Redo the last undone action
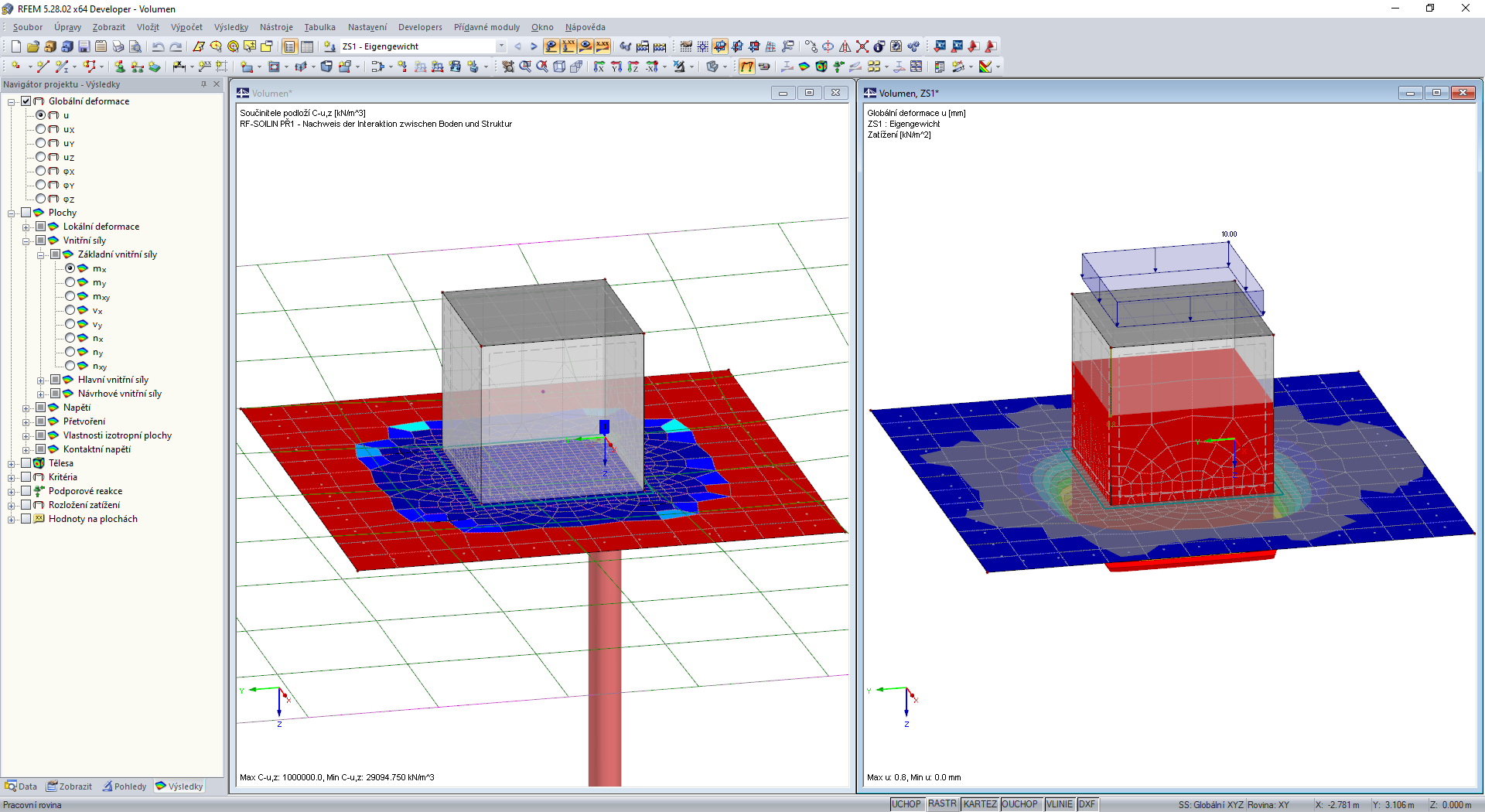 176,46
